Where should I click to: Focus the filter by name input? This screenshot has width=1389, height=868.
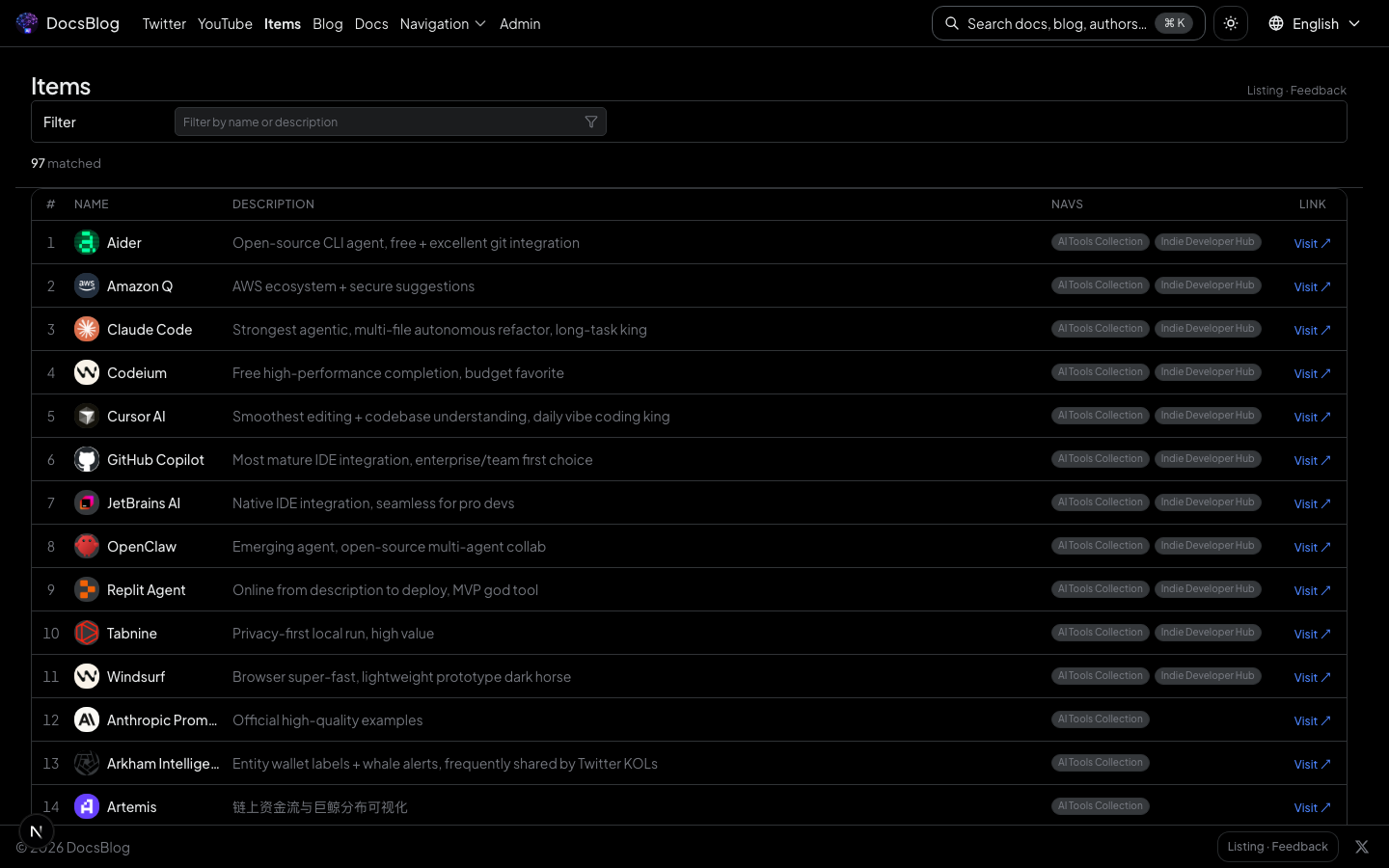tap(381, 122)
